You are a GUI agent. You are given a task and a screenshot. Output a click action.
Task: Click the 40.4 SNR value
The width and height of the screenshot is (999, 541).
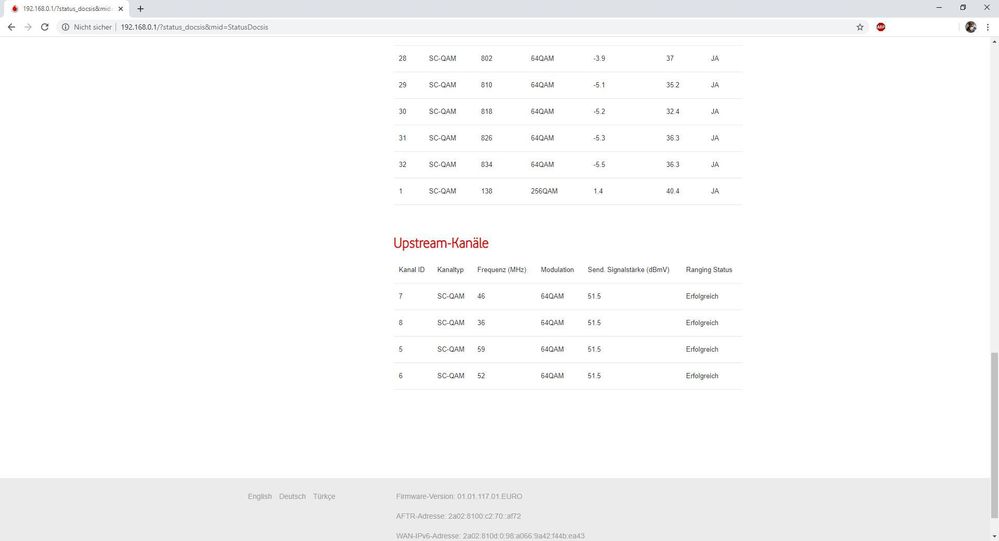click(673, 191)
